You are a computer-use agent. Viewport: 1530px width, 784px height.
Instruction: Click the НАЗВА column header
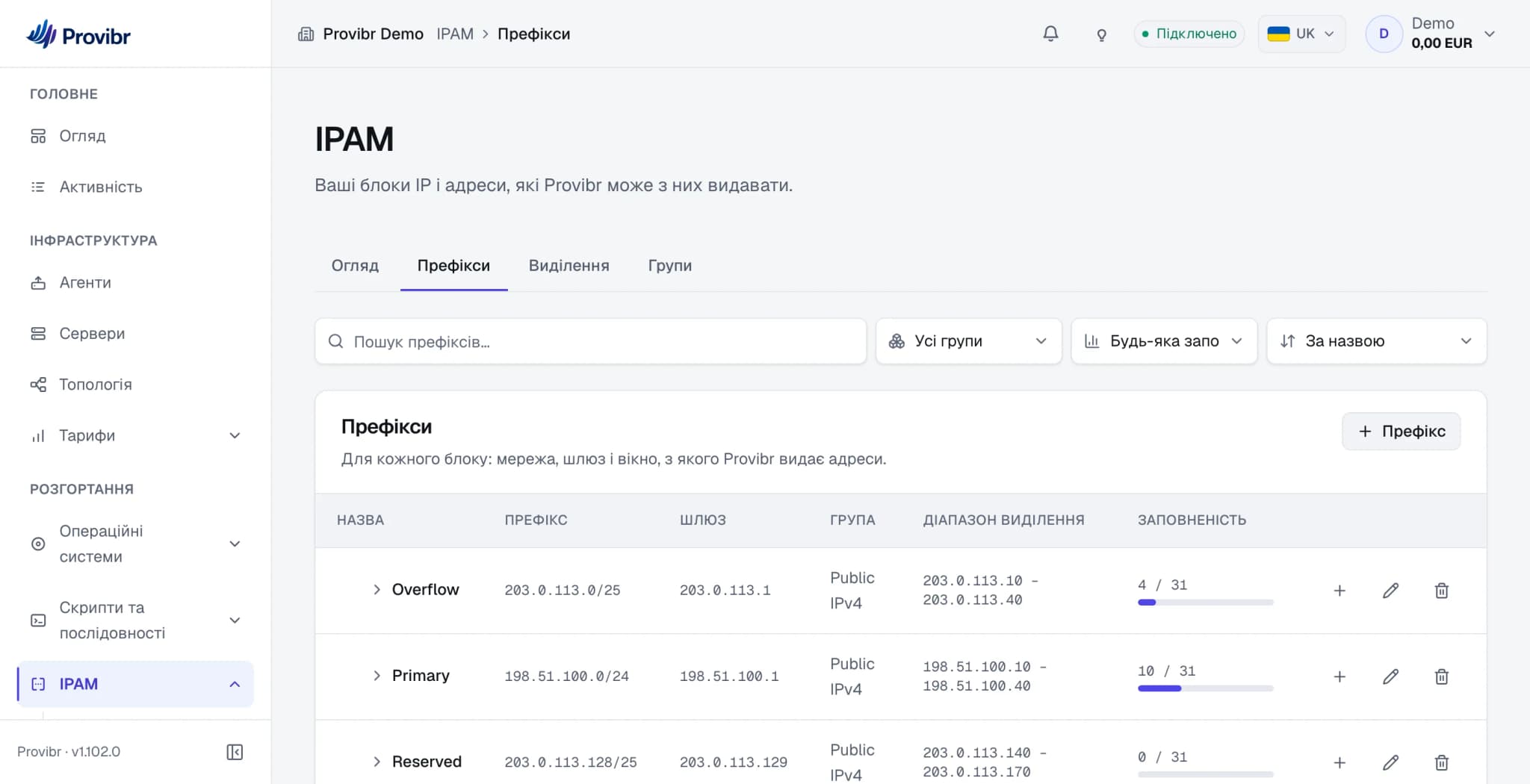360,520
